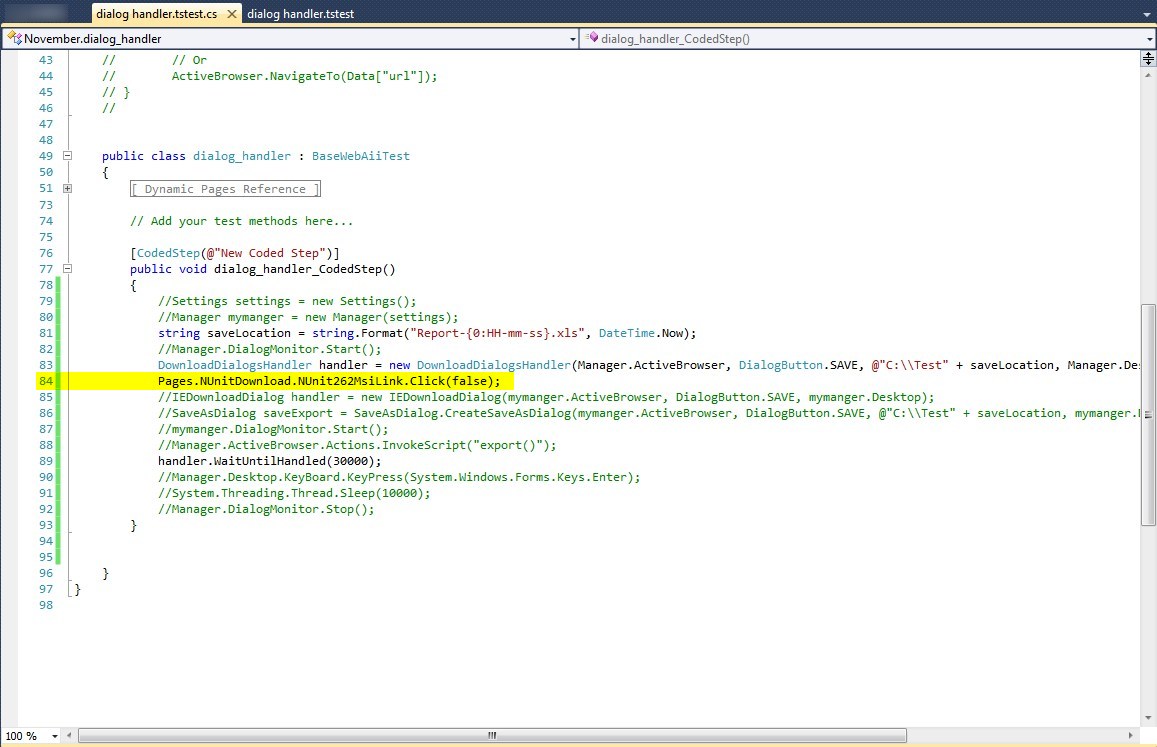Viewport: 1157px width, 747px height.
Task: Click the //mymanger.DialogMonitor.Start(); comment
Action: [x=273, y=429]
